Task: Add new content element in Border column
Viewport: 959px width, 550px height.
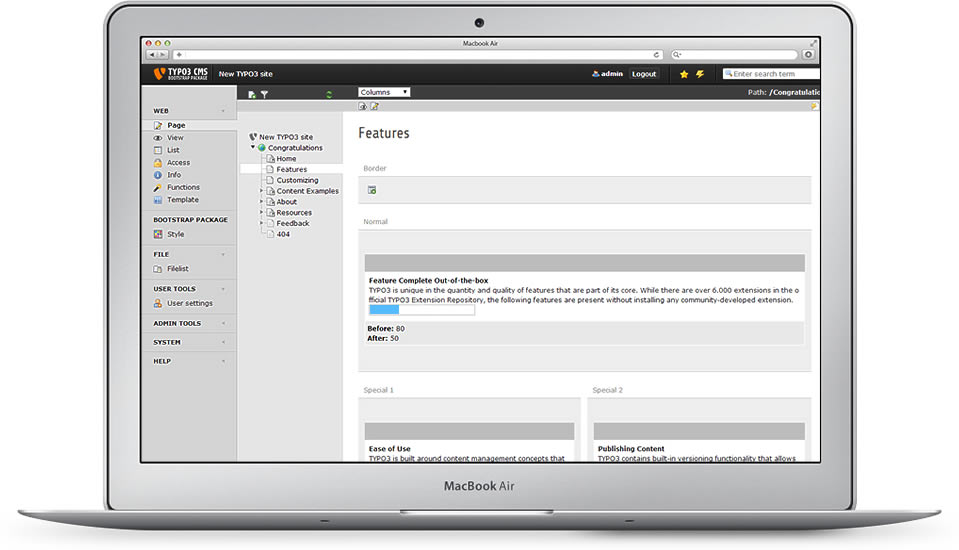Action: click(x=372, y=190)
